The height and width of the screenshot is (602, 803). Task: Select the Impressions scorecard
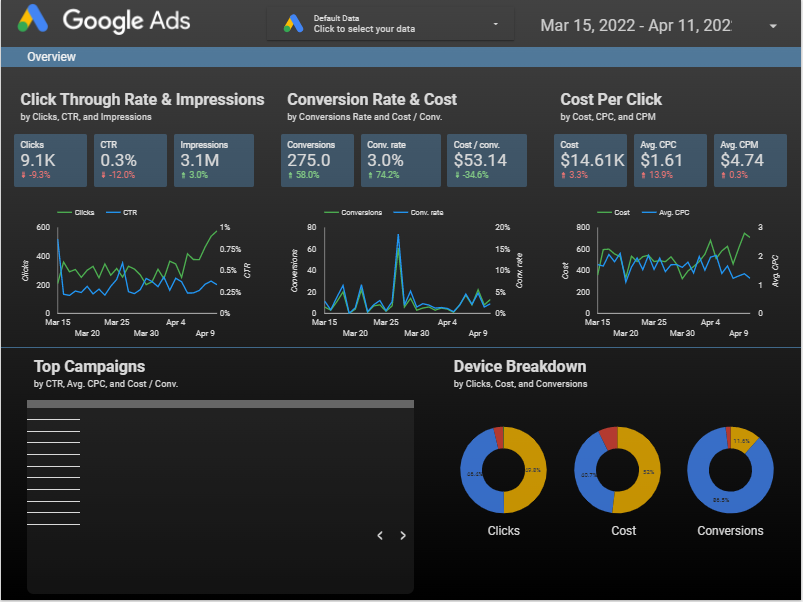214,160
